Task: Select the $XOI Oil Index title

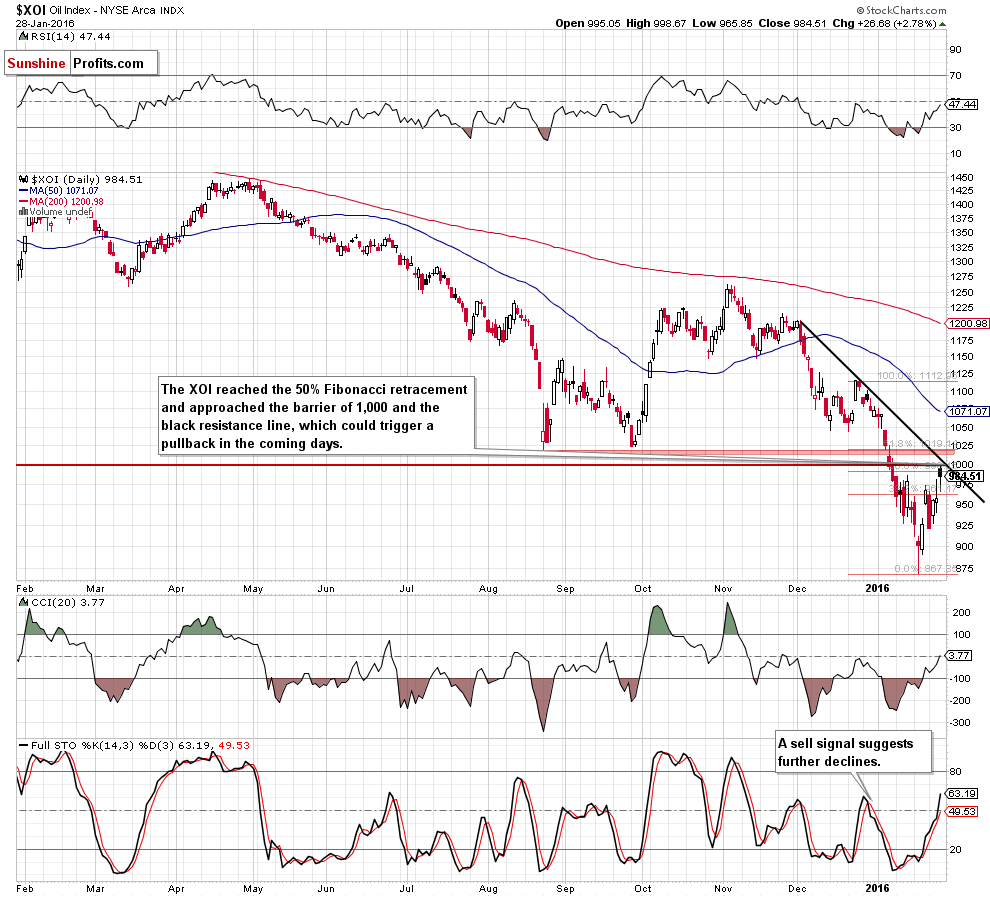Action: coord(100,10)
